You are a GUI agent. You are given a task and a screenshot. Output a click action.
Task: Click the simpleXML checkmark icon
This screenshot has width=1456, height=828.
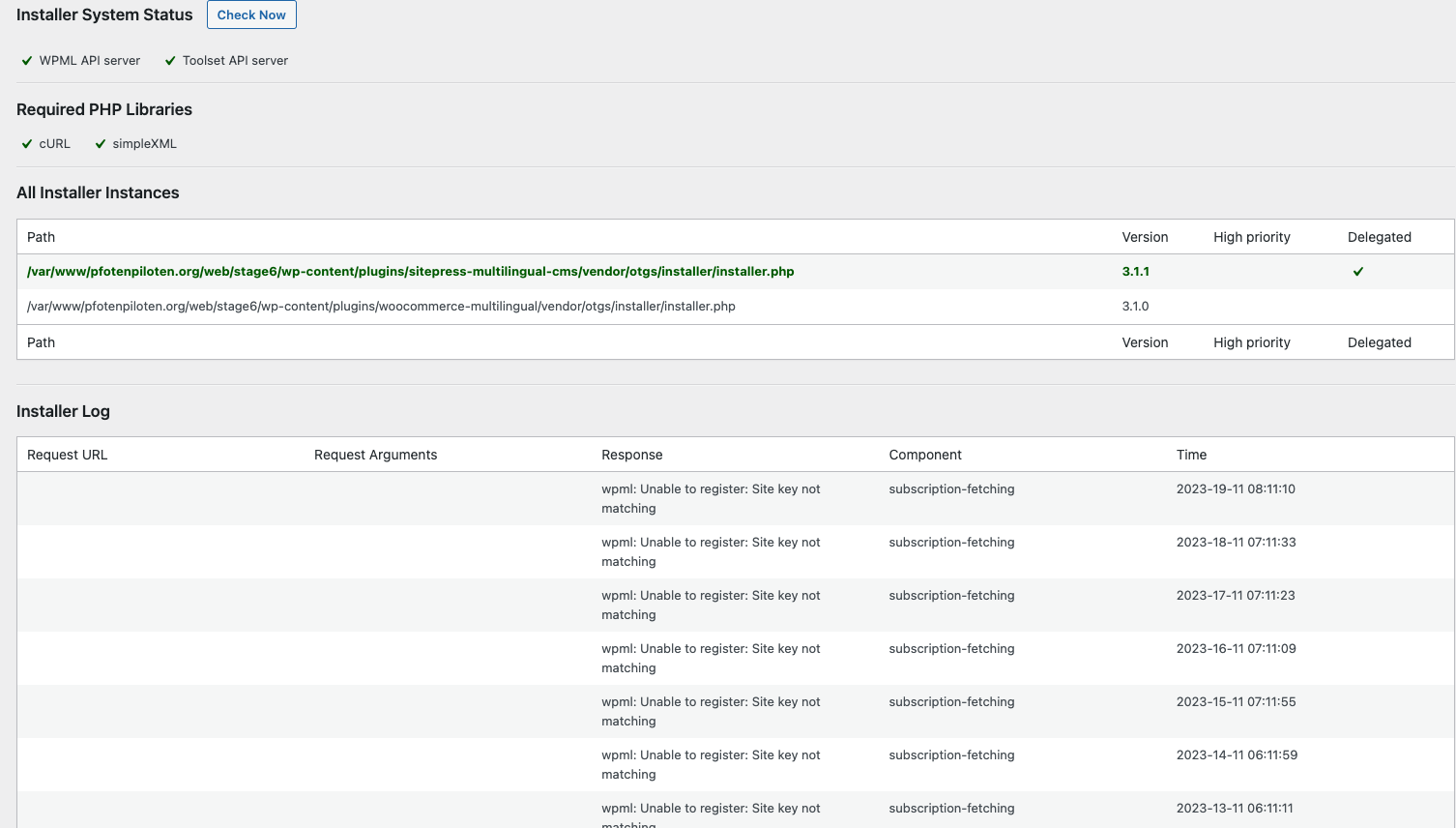[x=101, y=144]
